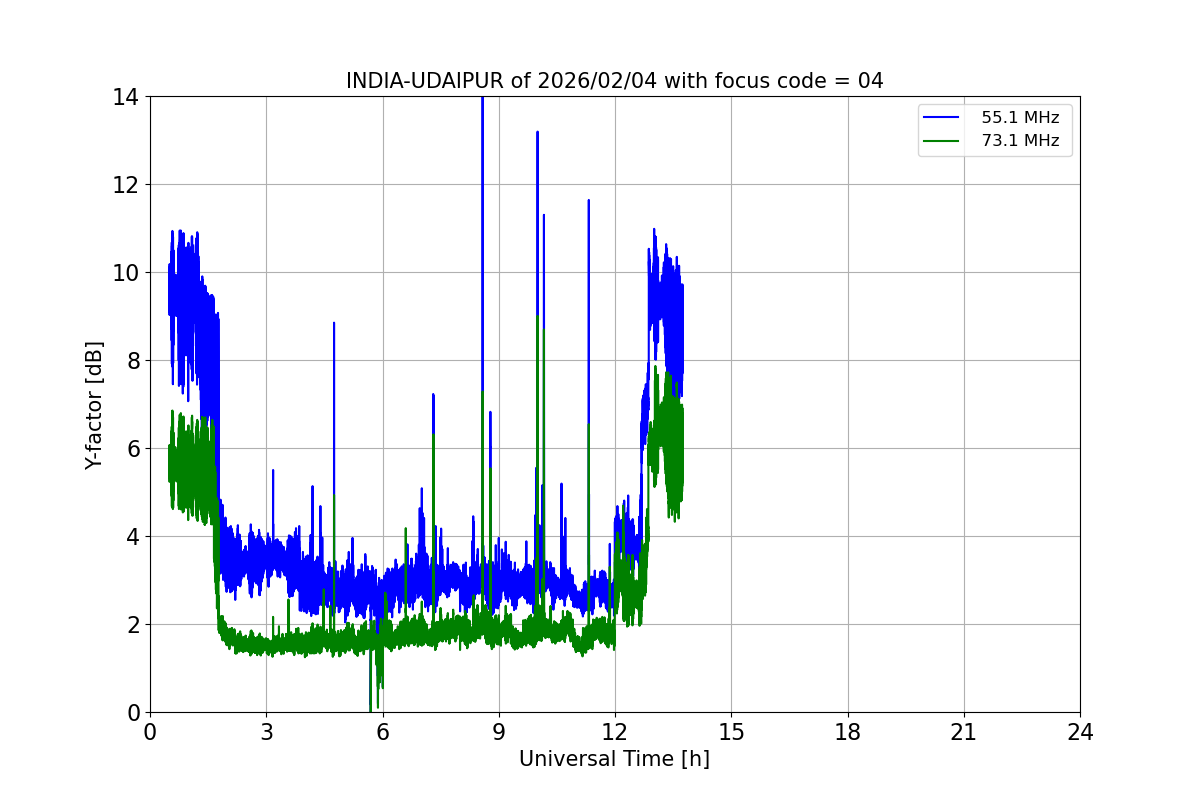Click x-axis tick label 21

click(964, 732)
